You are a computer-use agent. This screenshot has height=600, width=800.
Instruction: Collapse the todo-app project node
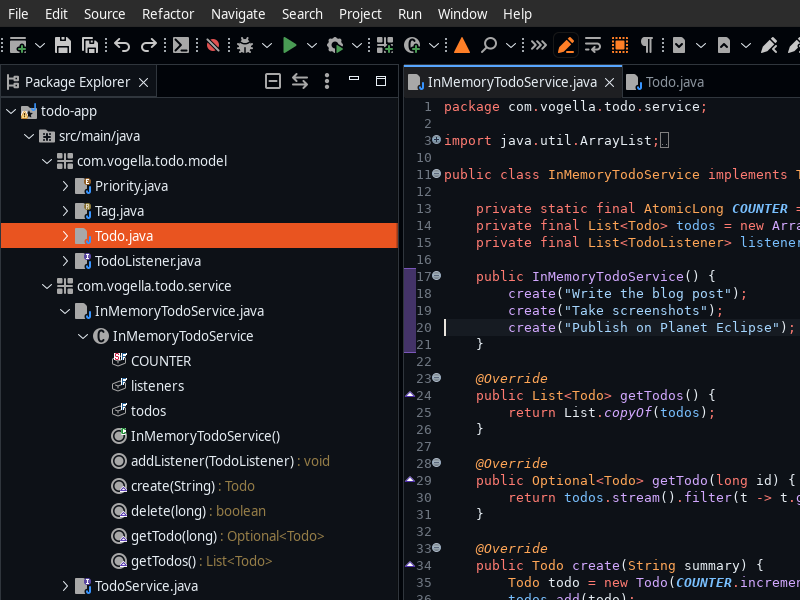pyautogui.click(x=11, y=111)
